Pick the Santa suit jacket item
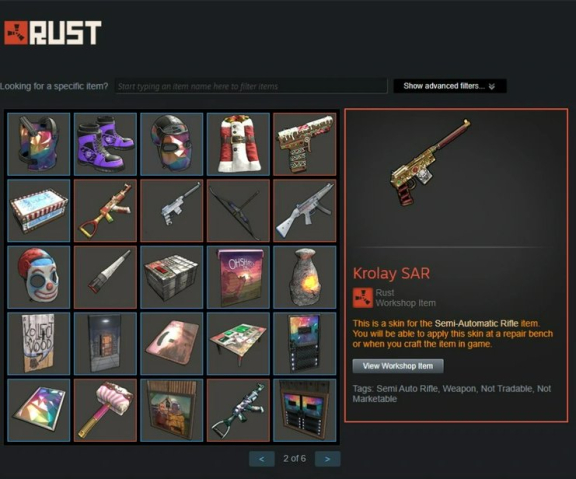Screen dimensions: 576x479 238,144
